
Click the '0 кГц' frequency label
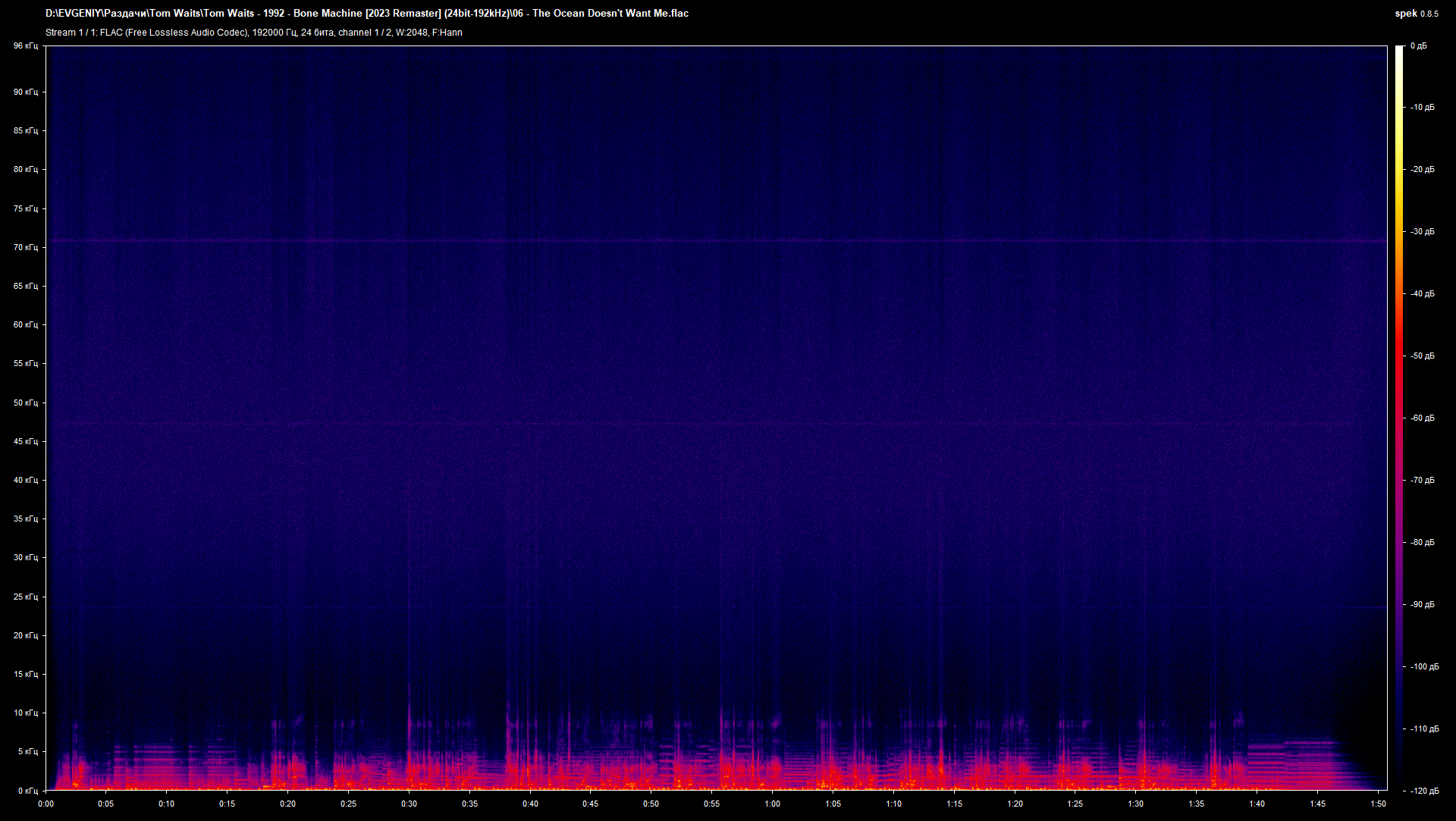click(x=28, y=791)
